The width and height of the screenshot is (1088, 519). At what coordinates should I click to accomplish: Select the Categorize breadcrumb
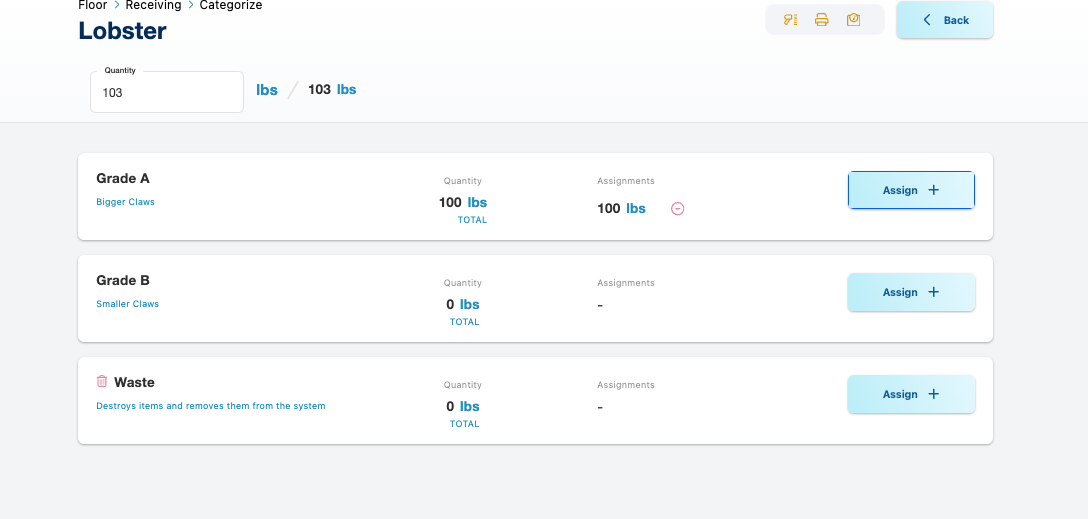231,5
